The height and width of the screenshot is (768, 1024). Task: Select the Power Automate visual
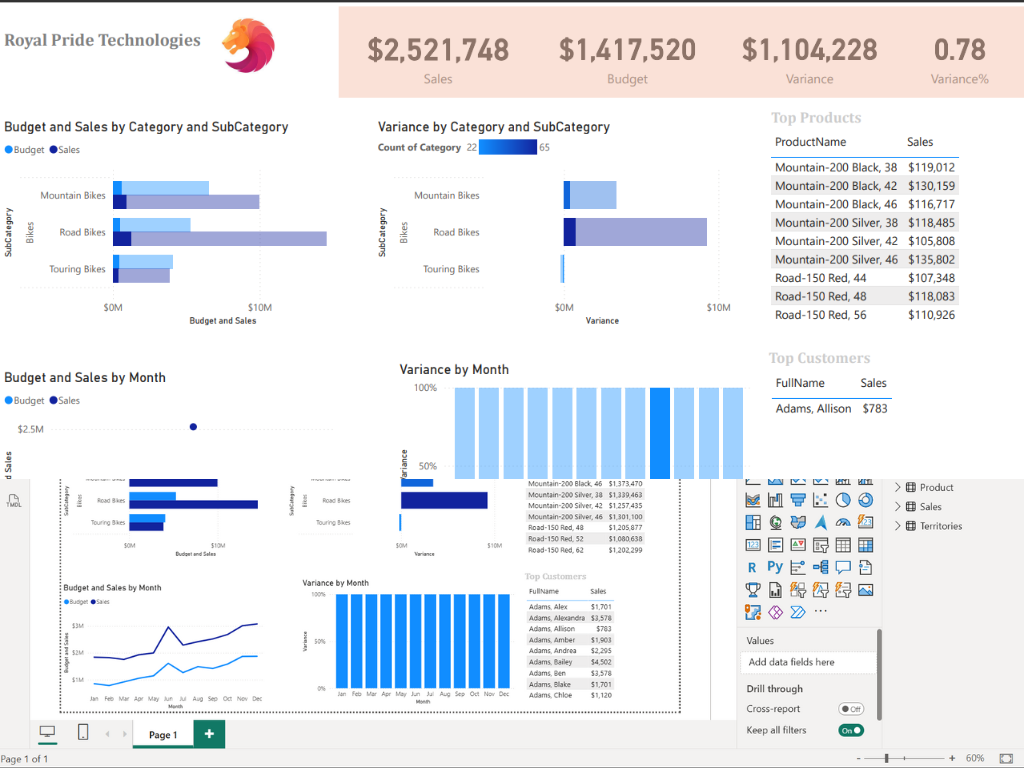coord(798,612)
